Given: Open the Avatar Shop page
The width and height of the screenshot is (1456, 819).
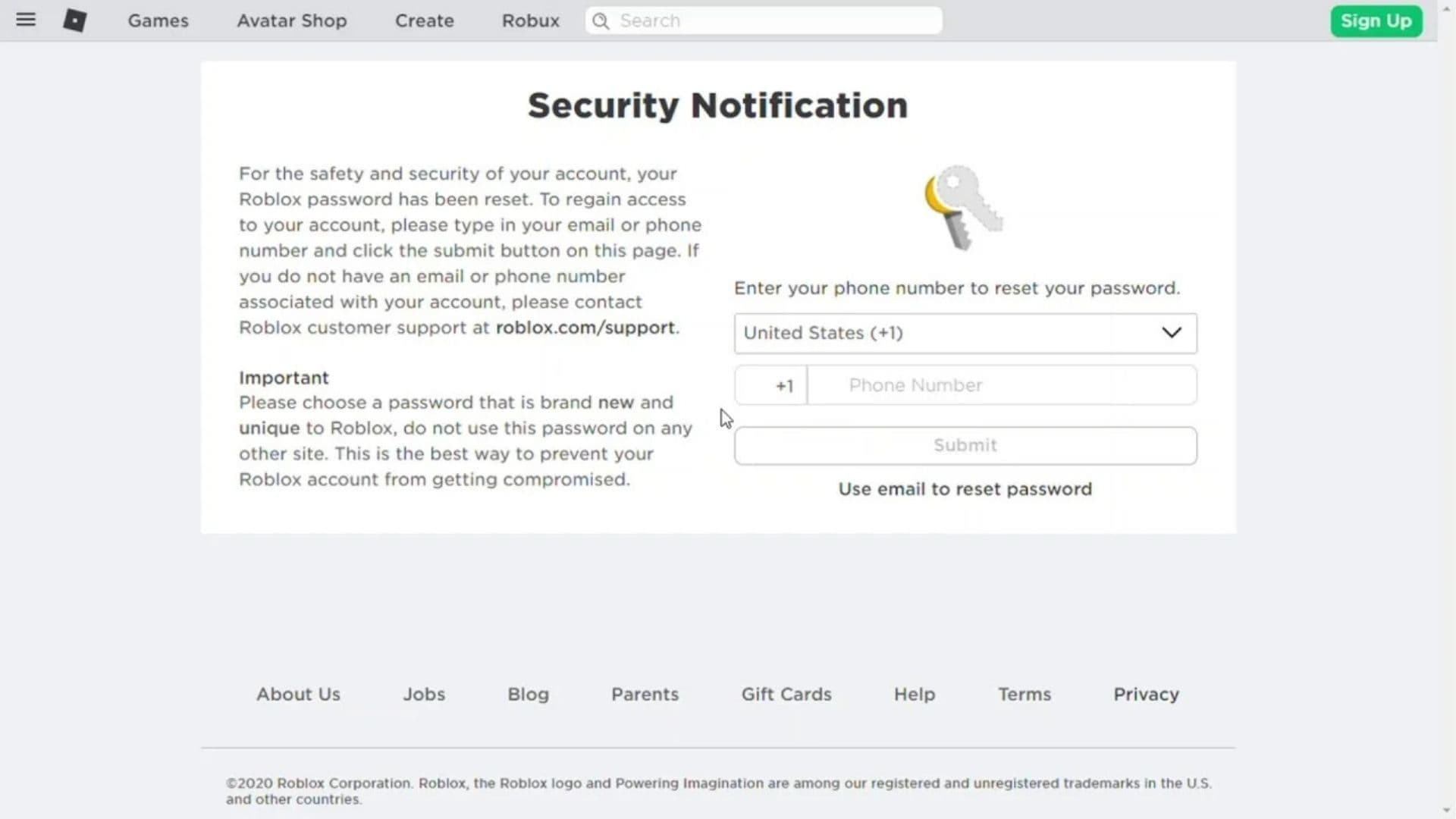Looking at the screenshot, I should (292, 20).
